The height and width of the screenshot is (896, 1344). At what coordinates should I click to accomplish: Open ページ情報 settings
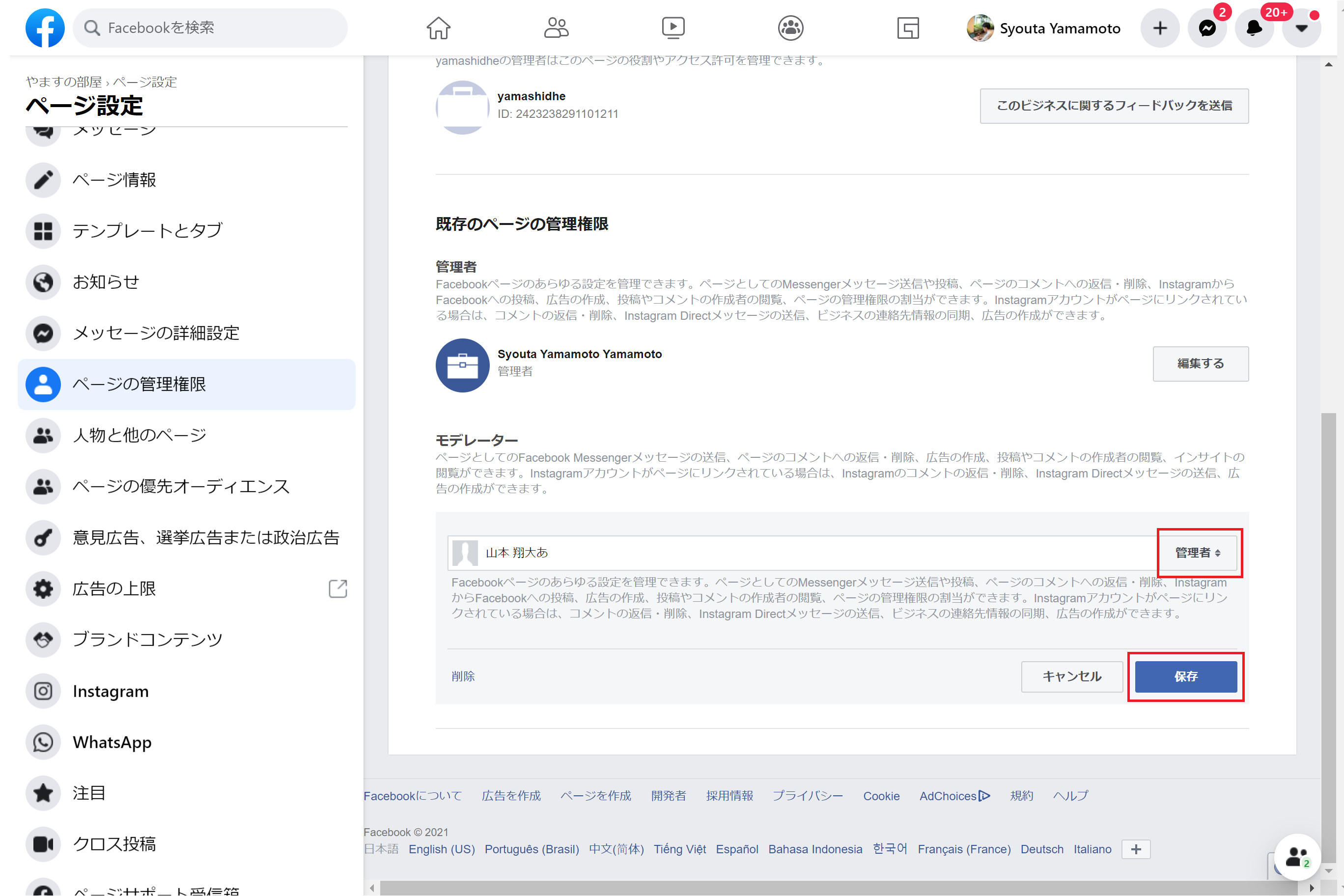click(187, 180)
